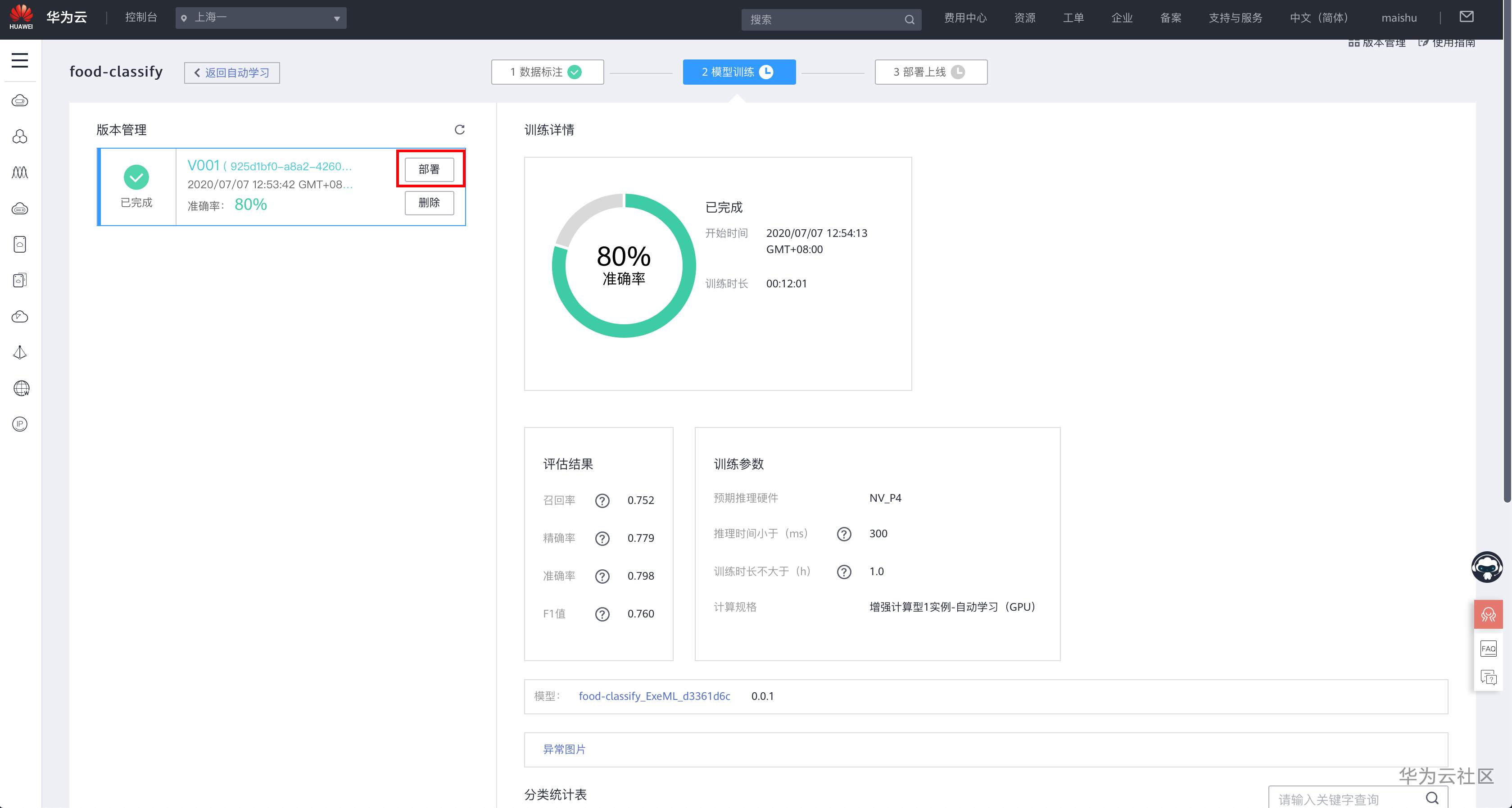Click the FAQ icon on the right edge
The image size is (1512, 808).
(1488, 648)
